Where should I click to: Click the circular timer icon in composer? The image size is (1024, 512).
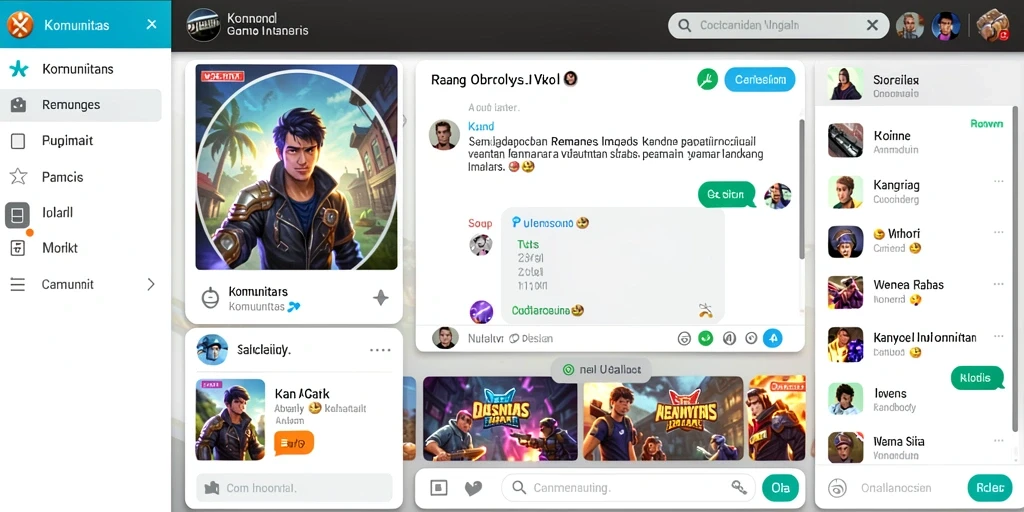pyautogui.click(x=751, y=338)
